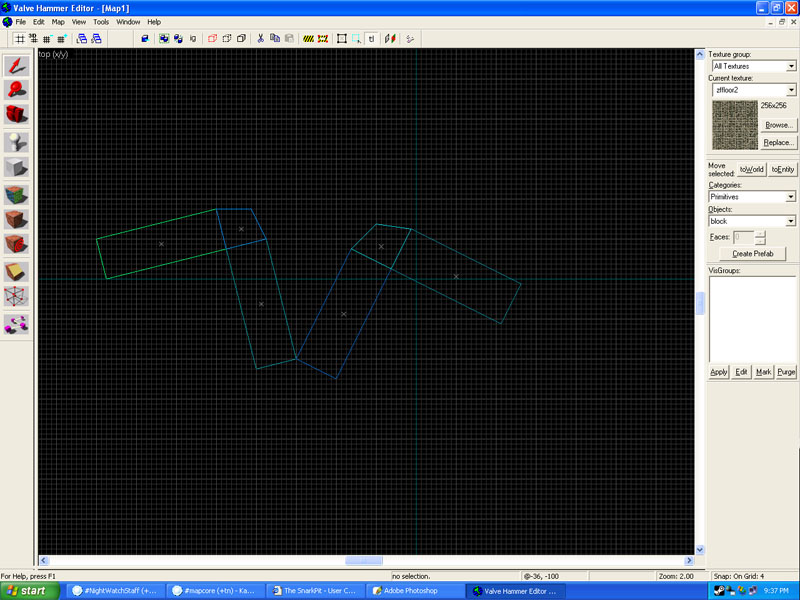The image size is (800, 600).
Task: Select the red arrow Selection tool
Action: coord(16,65)
